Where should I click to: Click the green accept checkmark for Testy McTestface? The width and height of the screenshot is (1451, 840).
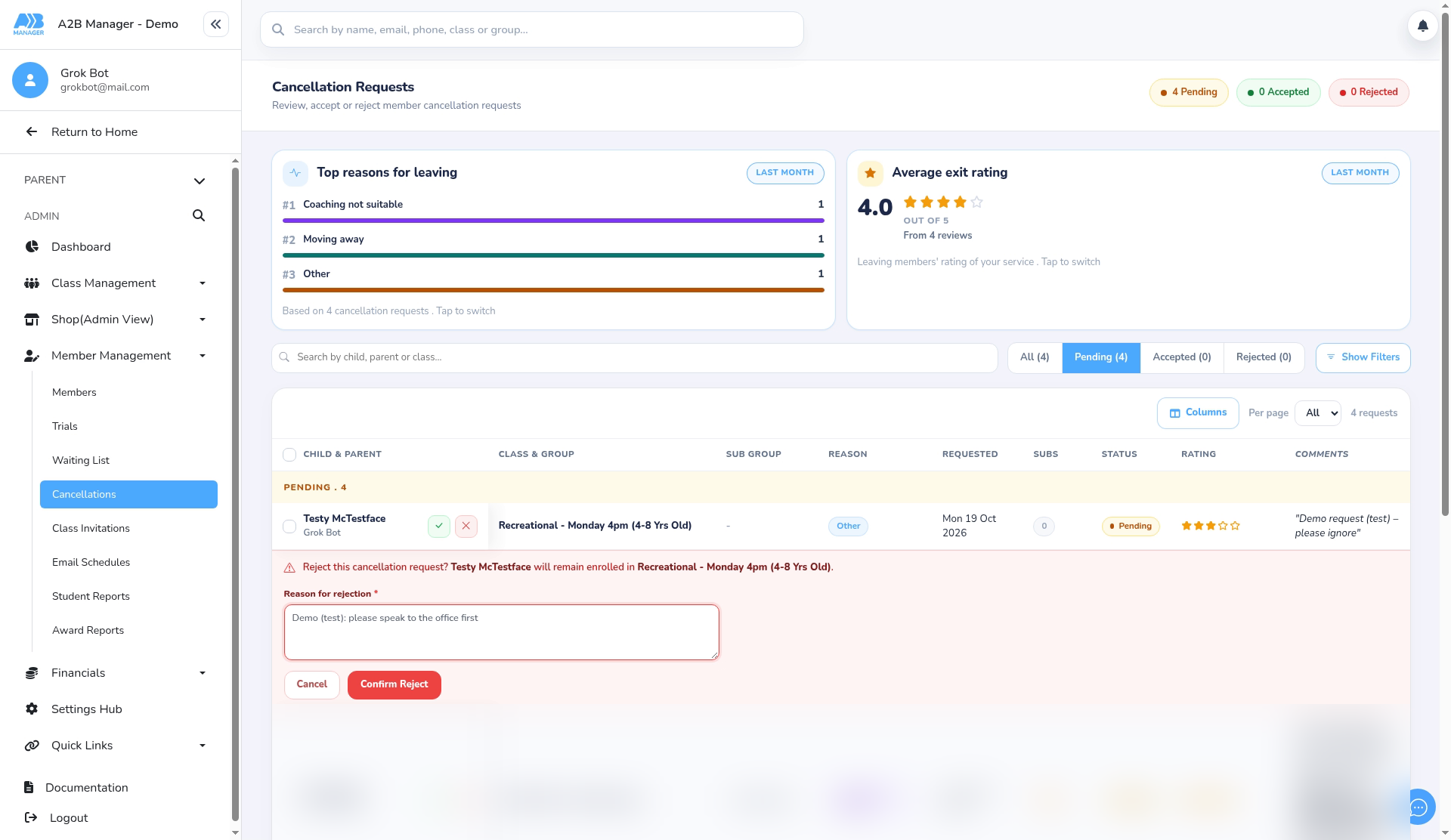(439, 526)
